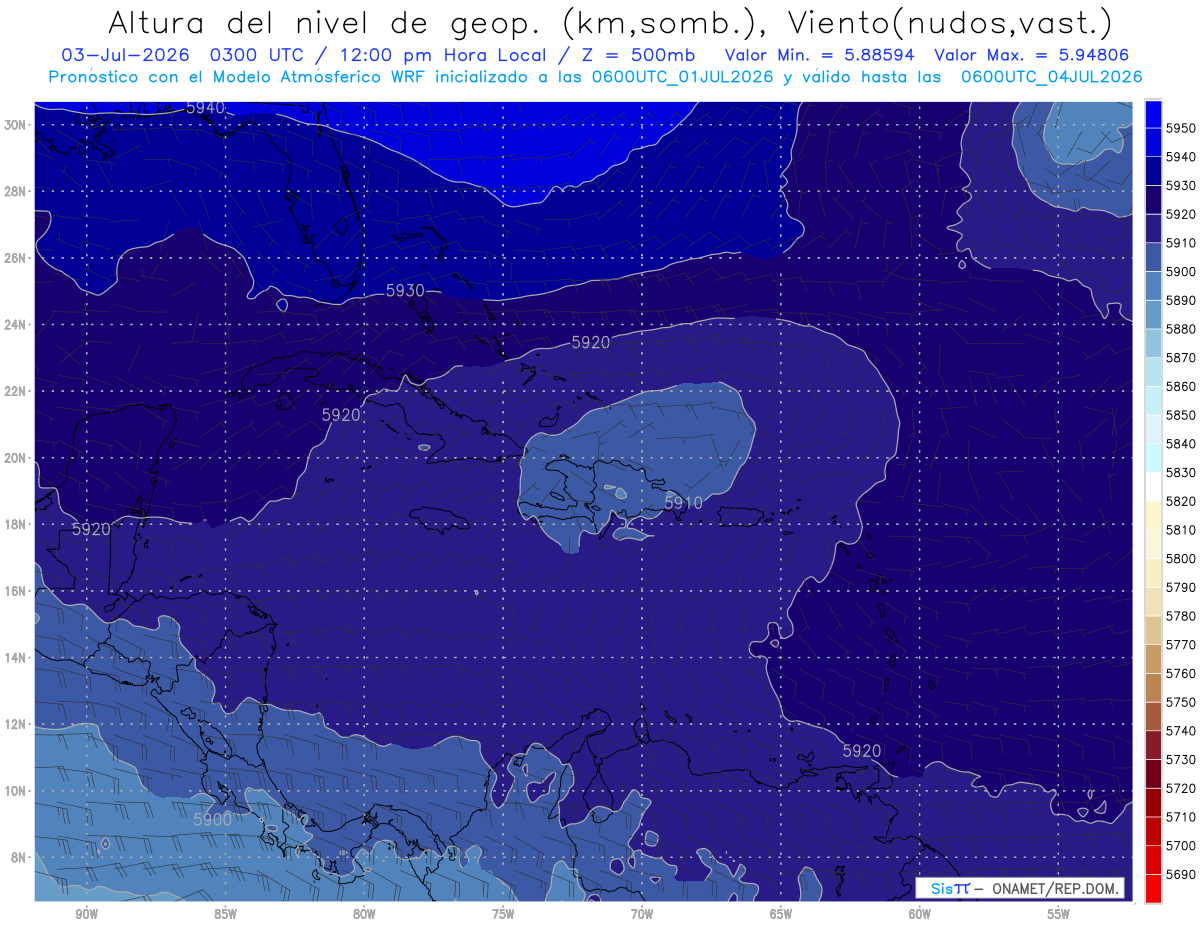
Task: Click the 24N latitude axis label
Action: click(16, 325)
